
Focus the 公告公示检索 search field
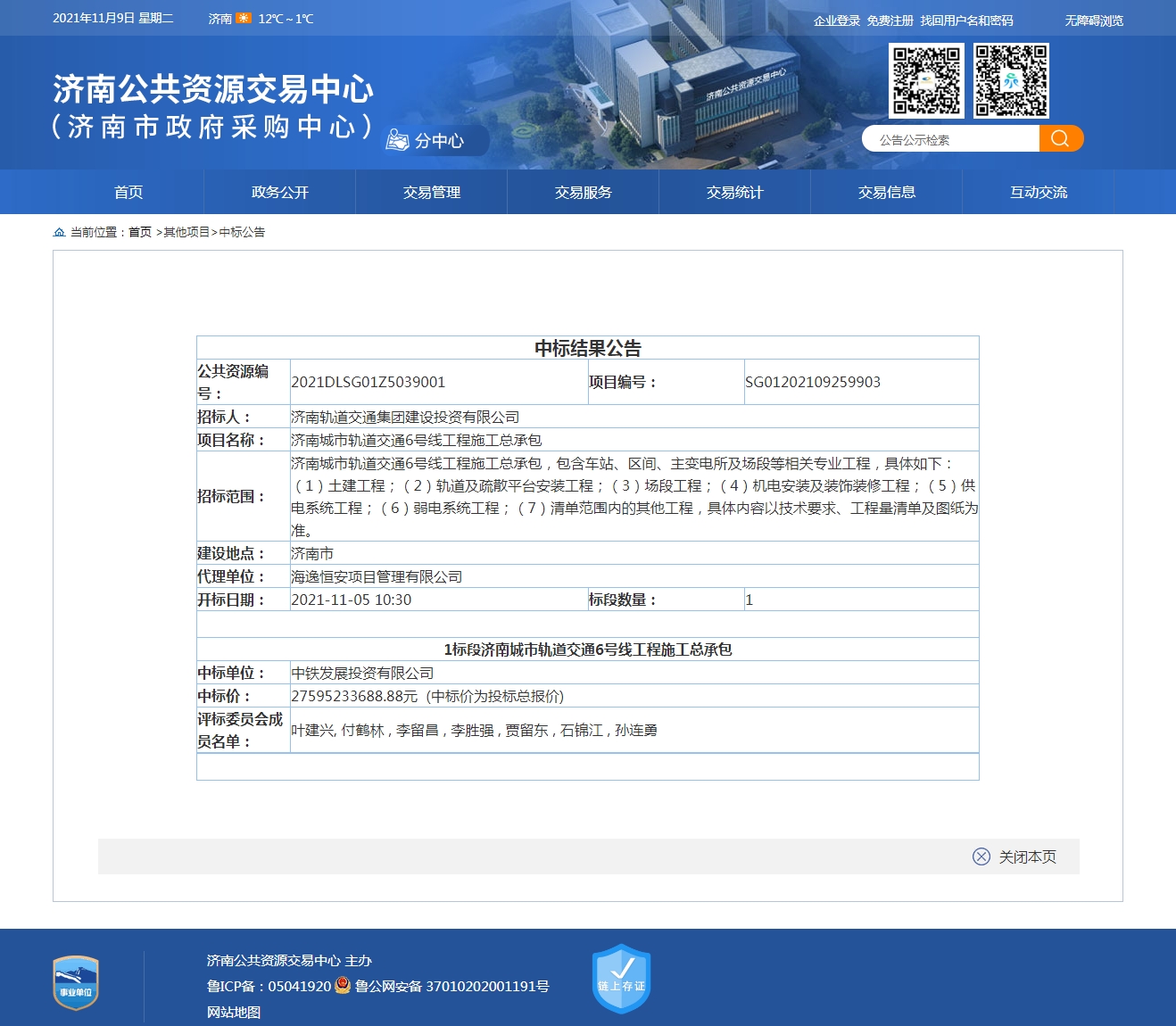click(x=950, y=139)
